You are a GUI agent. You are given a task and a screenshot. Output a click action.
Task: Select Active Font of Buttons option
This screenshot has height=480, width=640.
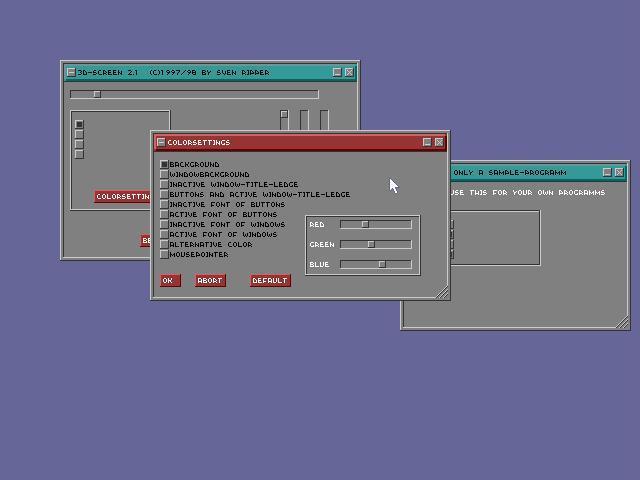tap(165, 214)
